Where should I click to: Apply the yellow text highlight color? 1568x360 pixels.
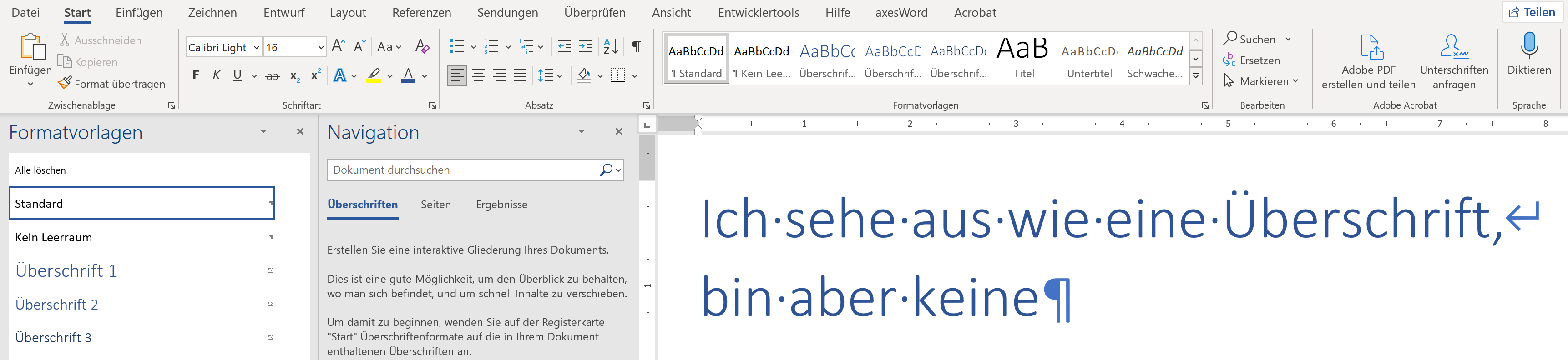pyautogui.click(x=373, y=76)
